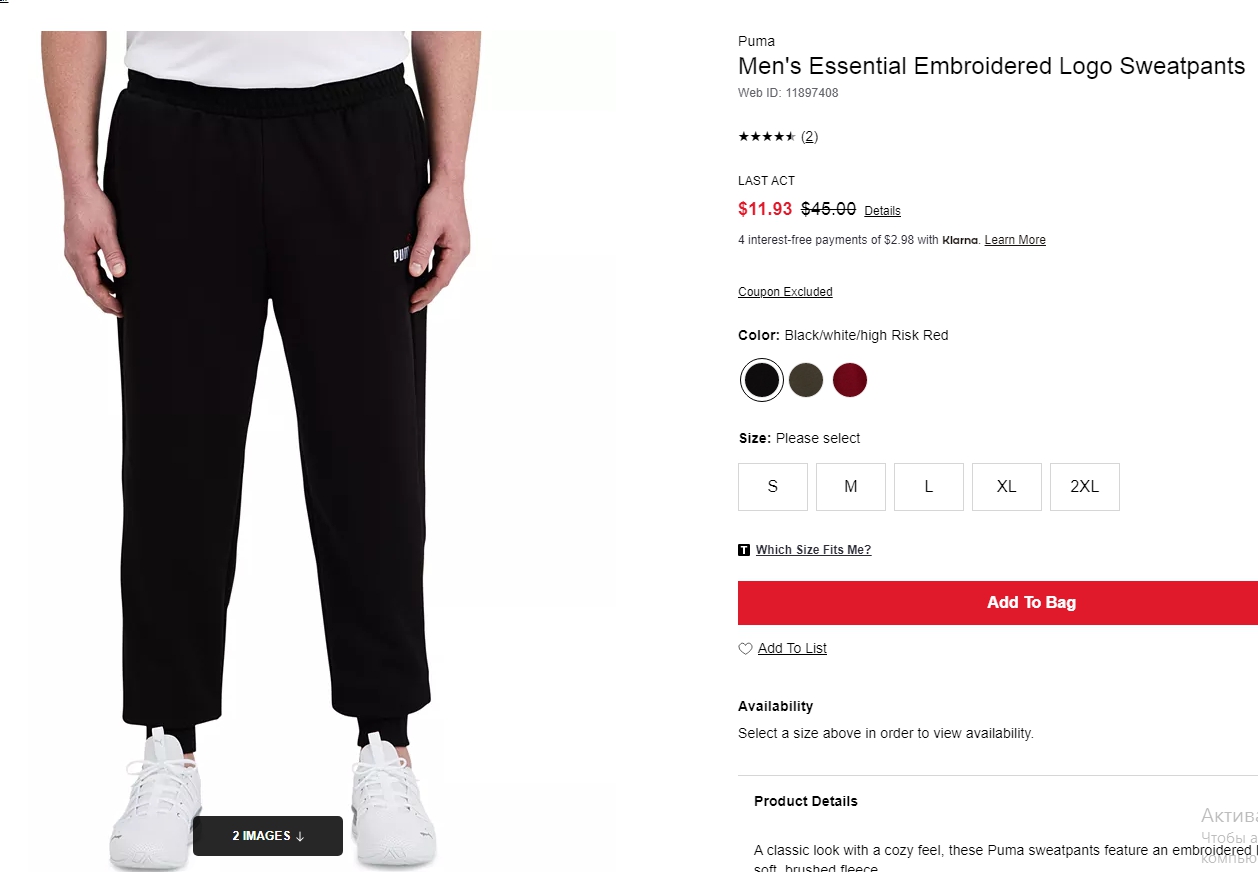The image size is (1258, 872).
Task: Add the sweatpants to bag
Action: point(998,603)
